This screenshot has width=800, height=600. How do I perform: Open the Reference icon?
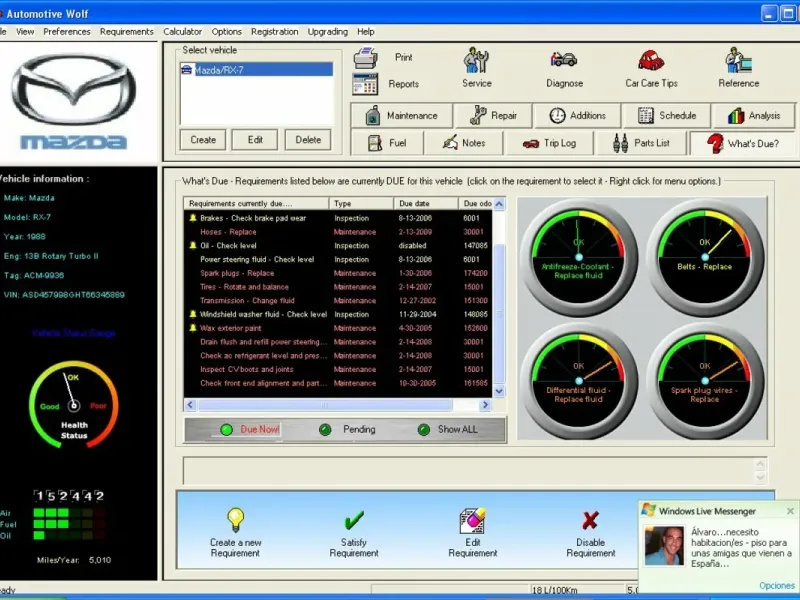(740, 61)
